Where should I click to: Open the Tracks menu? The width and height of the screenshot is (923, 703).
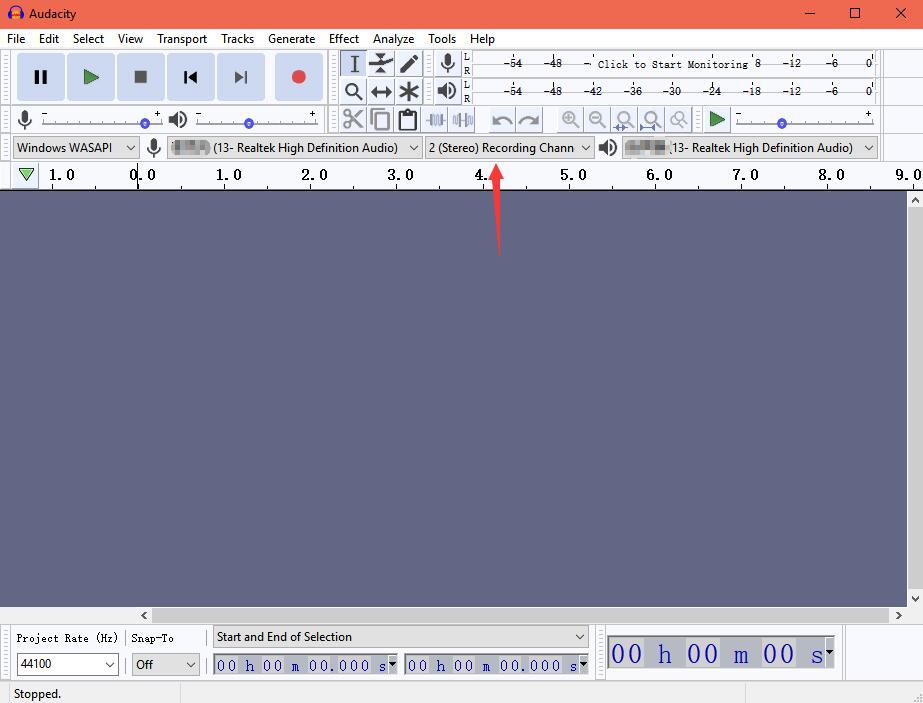[237, 39]
